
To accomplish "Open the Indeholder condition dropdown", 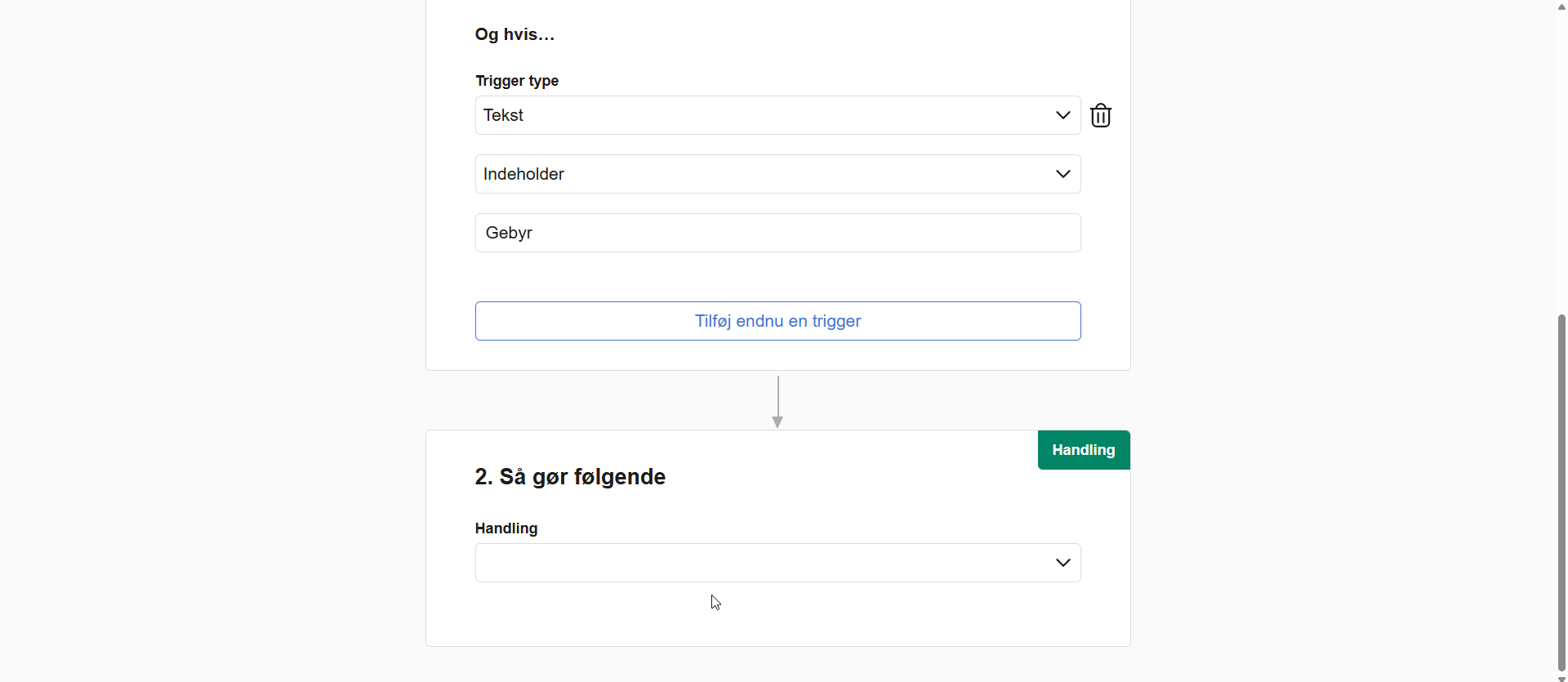I will (777, 174).
